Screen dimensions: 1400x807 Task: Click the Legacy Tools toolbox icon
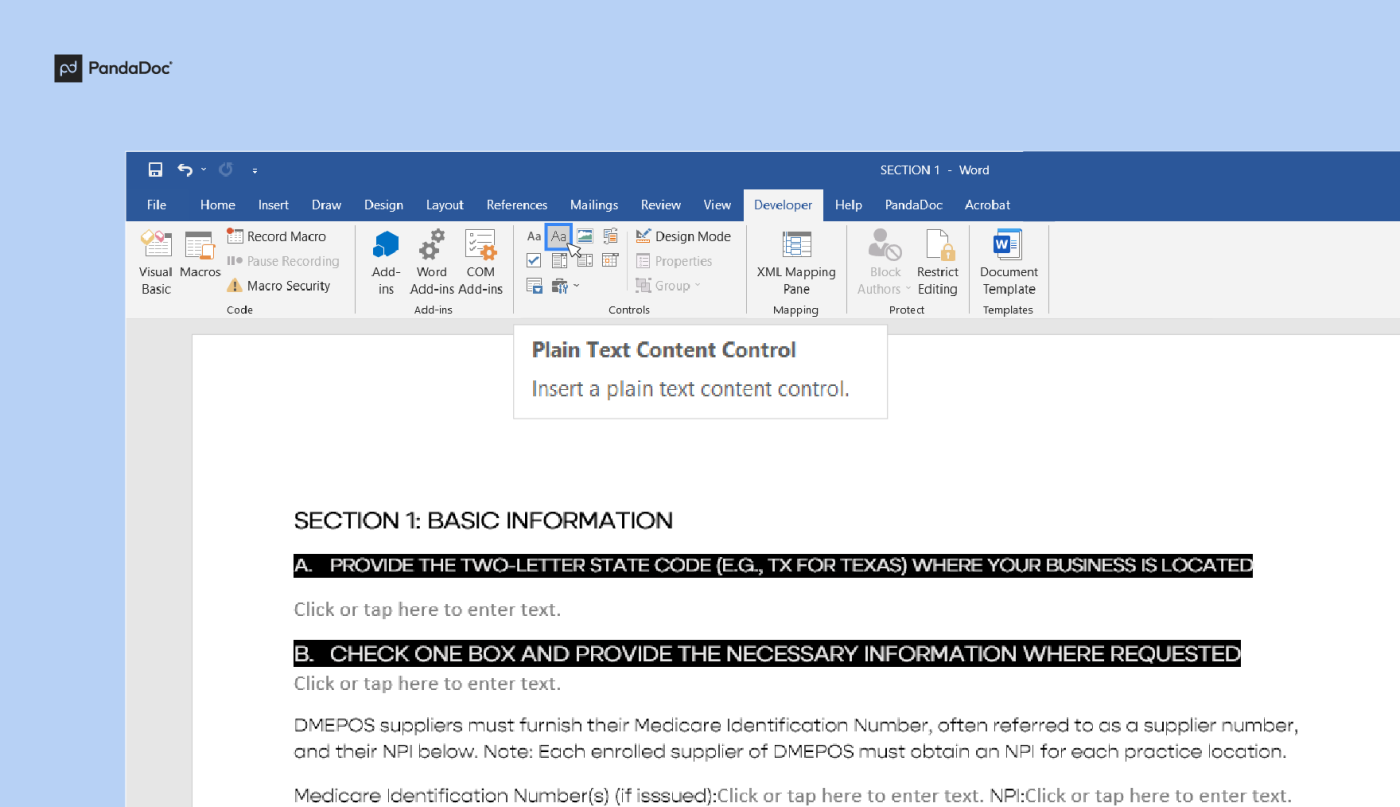point(559,286)
